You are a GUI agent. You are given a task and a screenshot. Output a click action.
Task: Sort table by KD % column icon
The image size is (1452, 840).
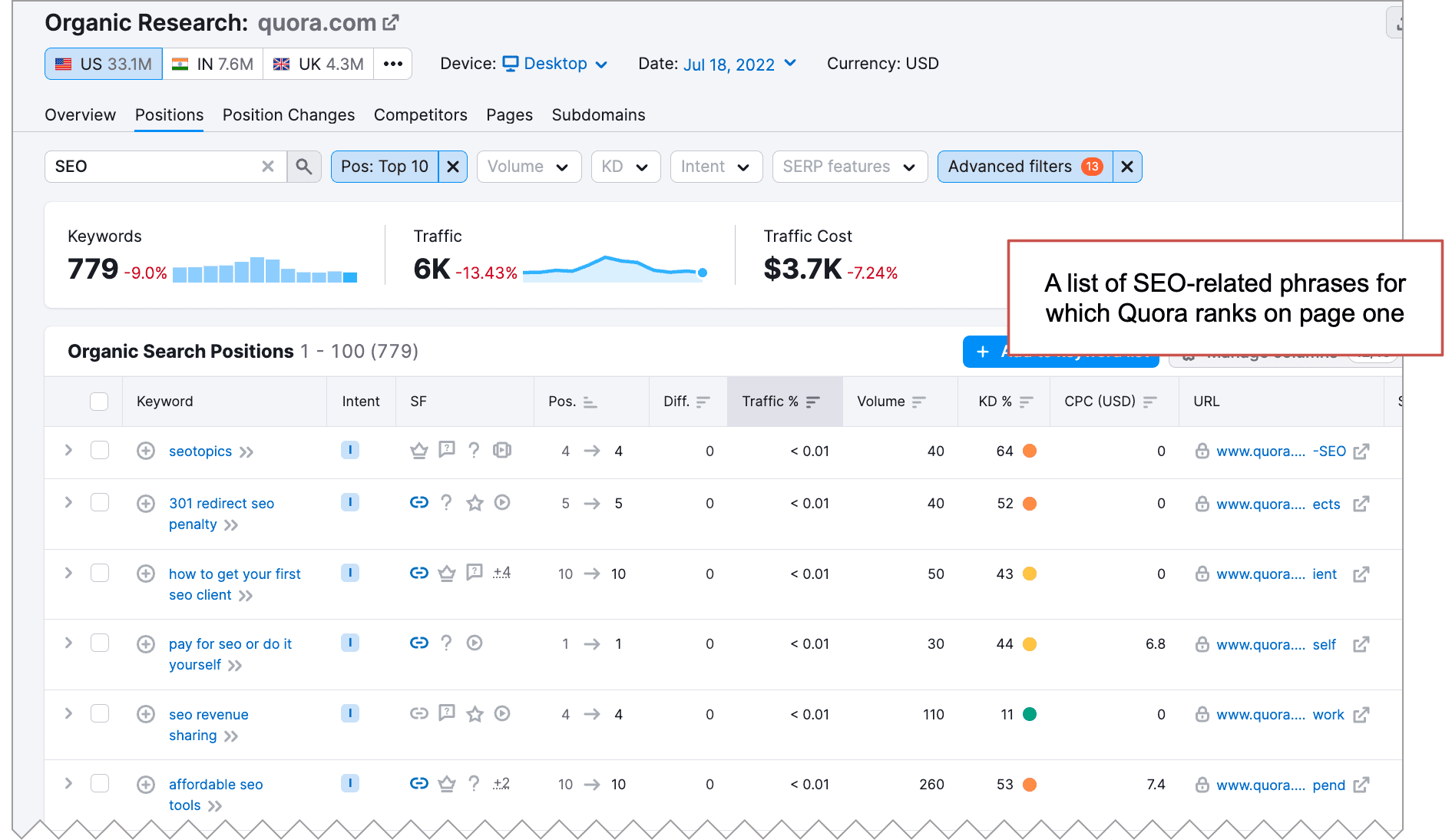tap(1027, 402)
